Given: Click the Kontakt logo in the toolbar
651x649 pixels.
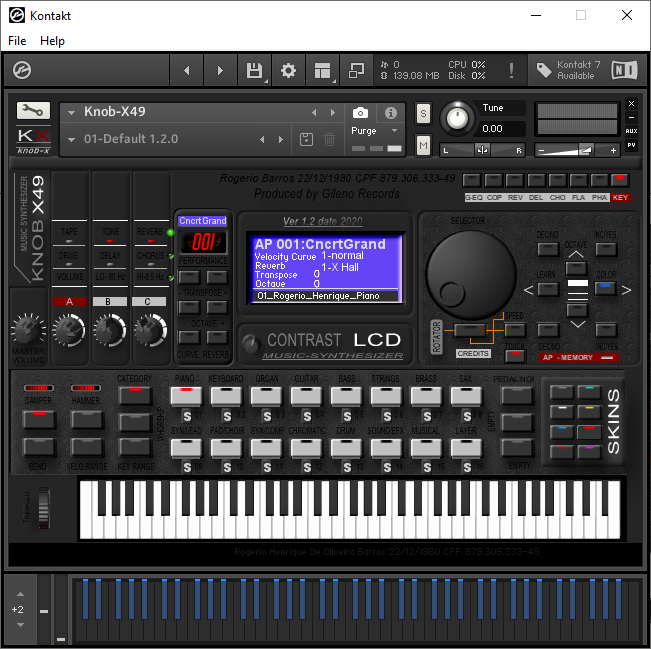Looking at the screenshot, I should pos(22,70).
